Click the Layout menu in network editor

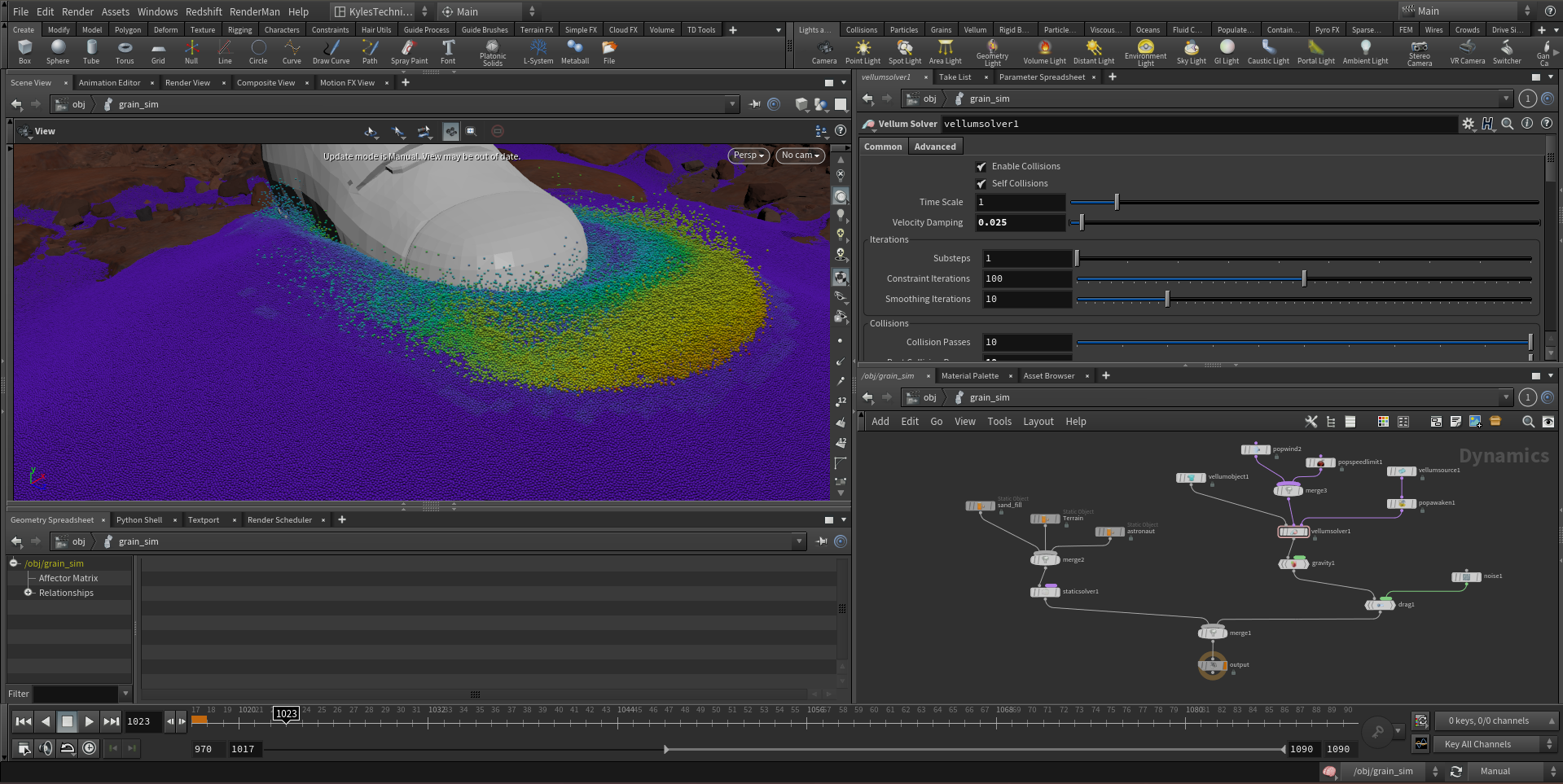1038,422
